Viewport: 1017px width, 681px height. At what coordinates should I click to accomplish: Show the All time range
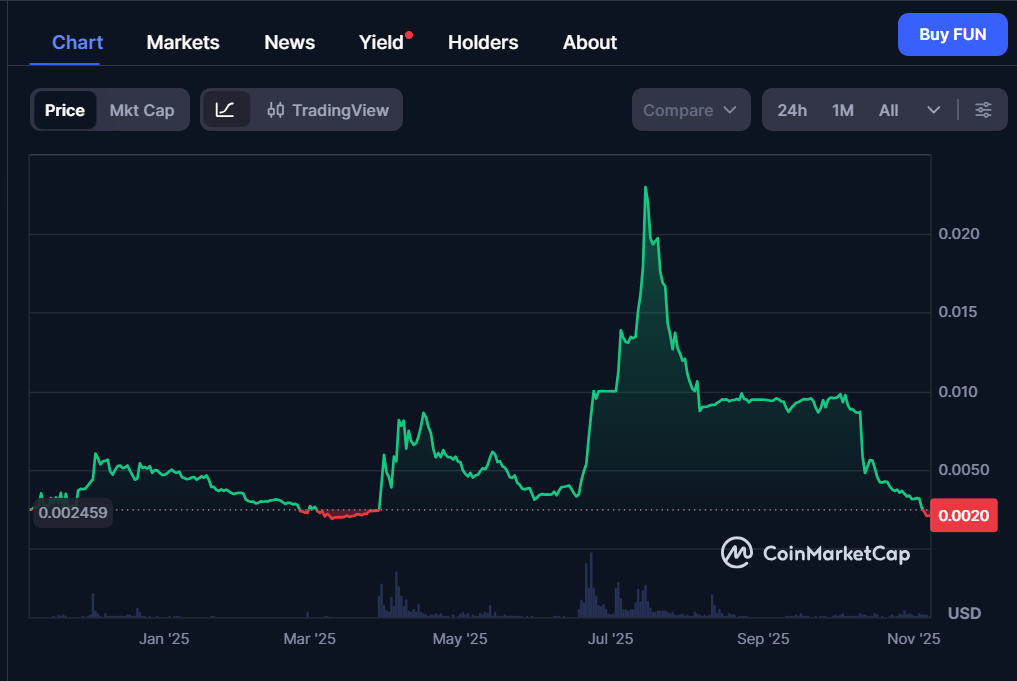pyautogui.click(x=888, y=110)
